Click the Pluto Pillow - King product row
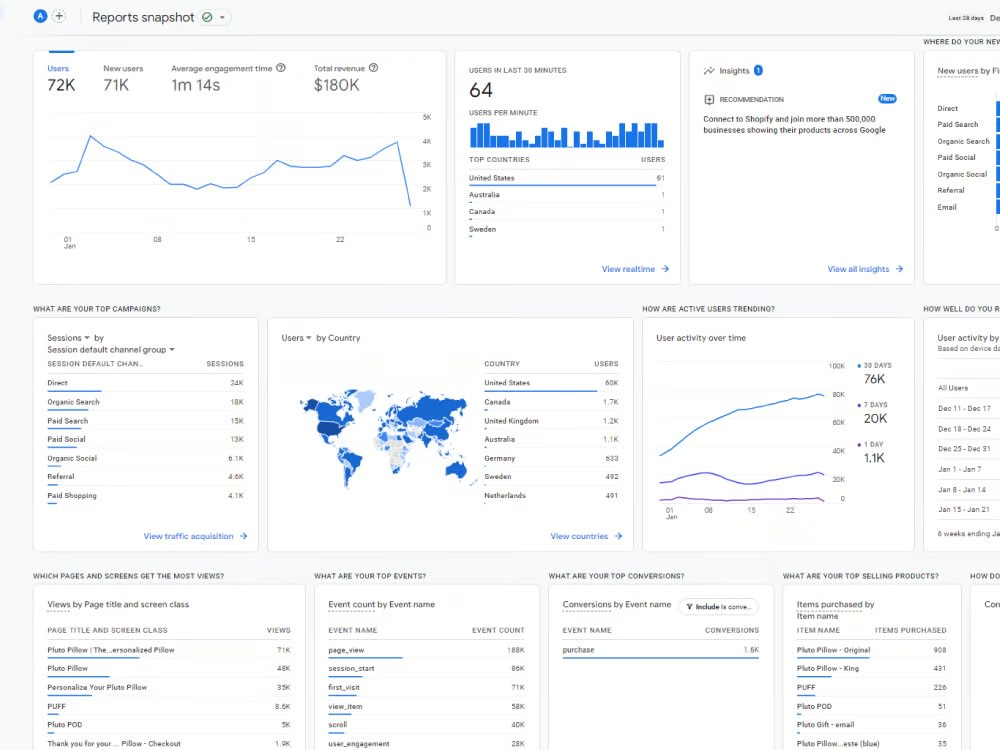The height and width of the screenshot is (750, 1000). 871,669
